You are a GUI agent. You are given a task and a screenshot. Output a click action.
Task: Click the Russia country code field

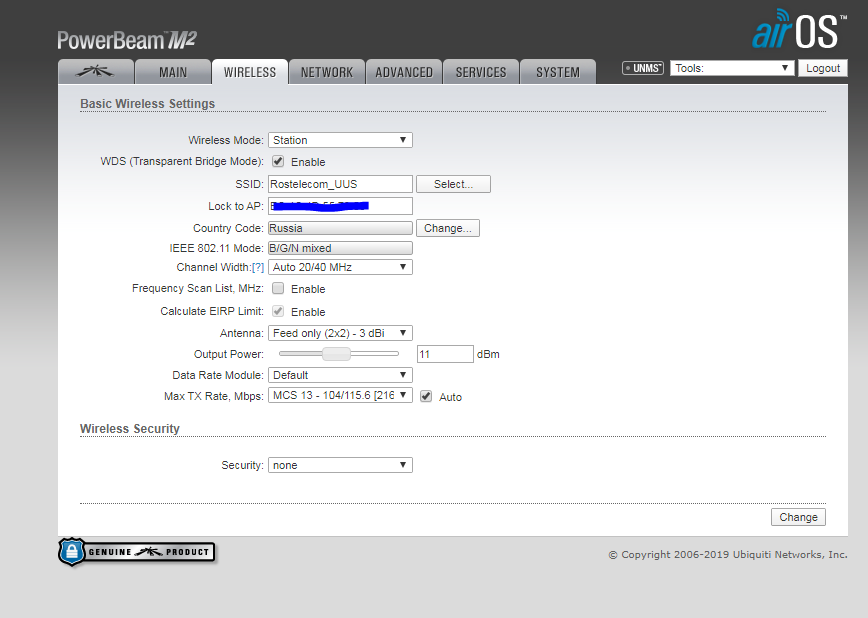340,228
